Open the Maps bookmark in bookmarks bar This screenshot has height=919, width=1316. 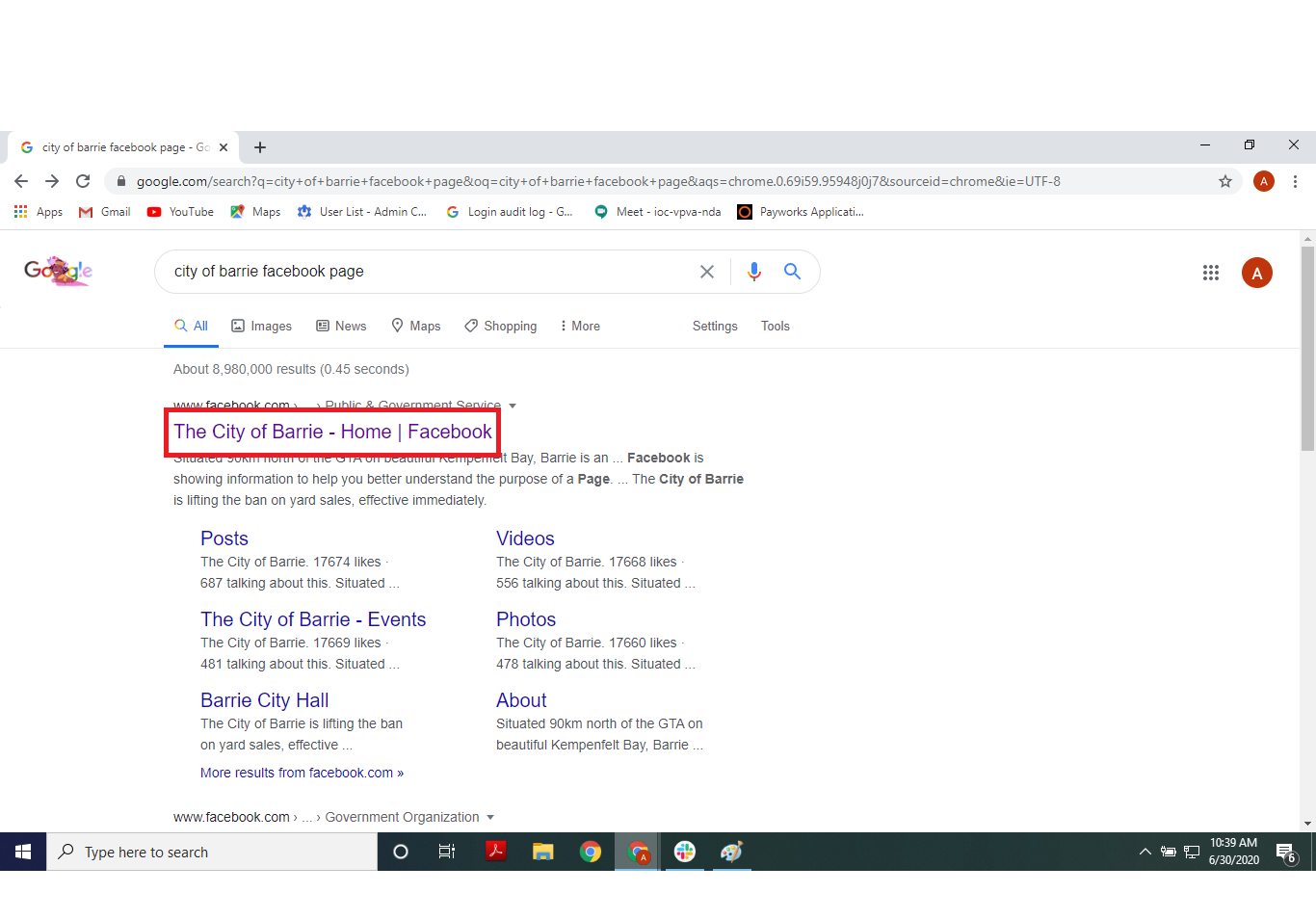pos(255,212)
